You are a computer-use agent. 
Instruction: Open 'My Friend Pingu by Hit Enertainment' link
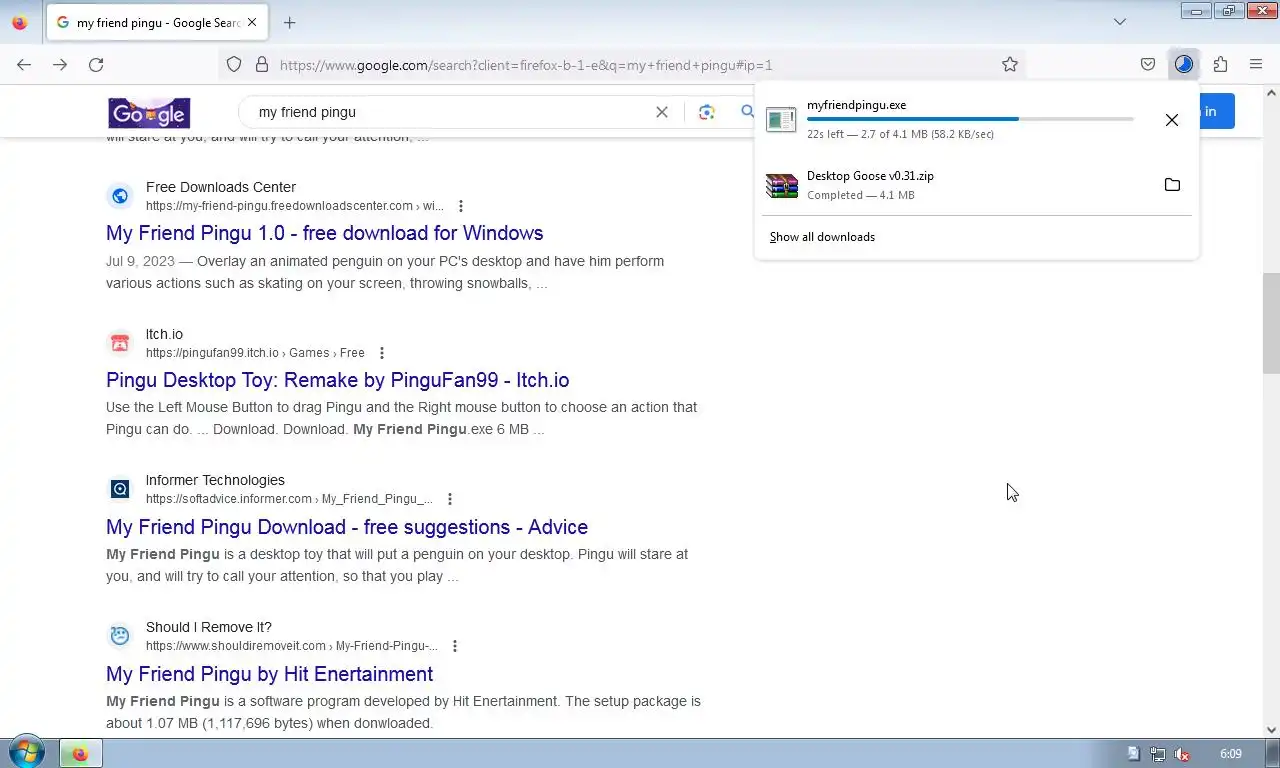(x=270, y=674)
